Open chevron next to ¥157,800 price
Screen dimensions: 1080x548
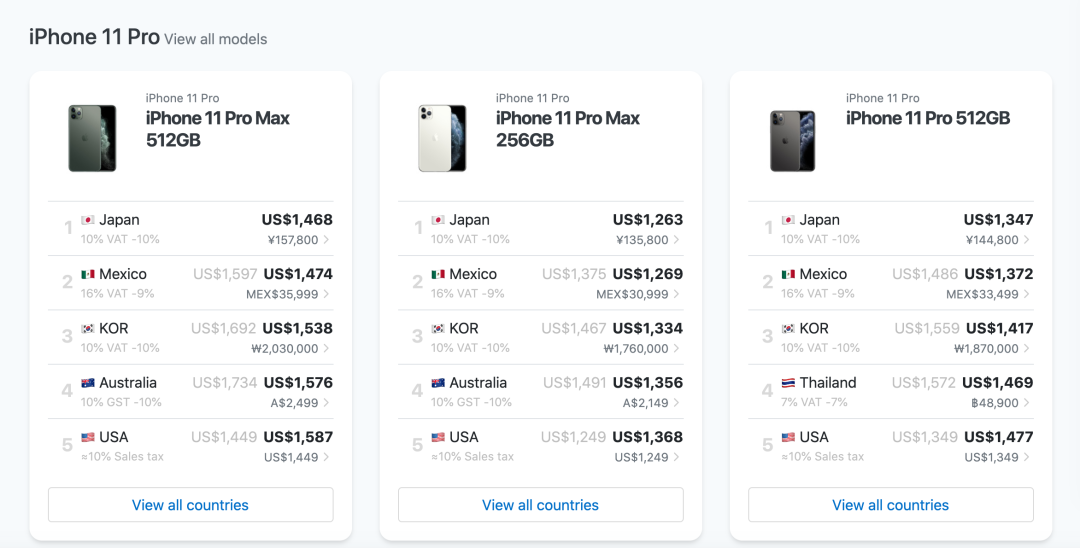326,240
